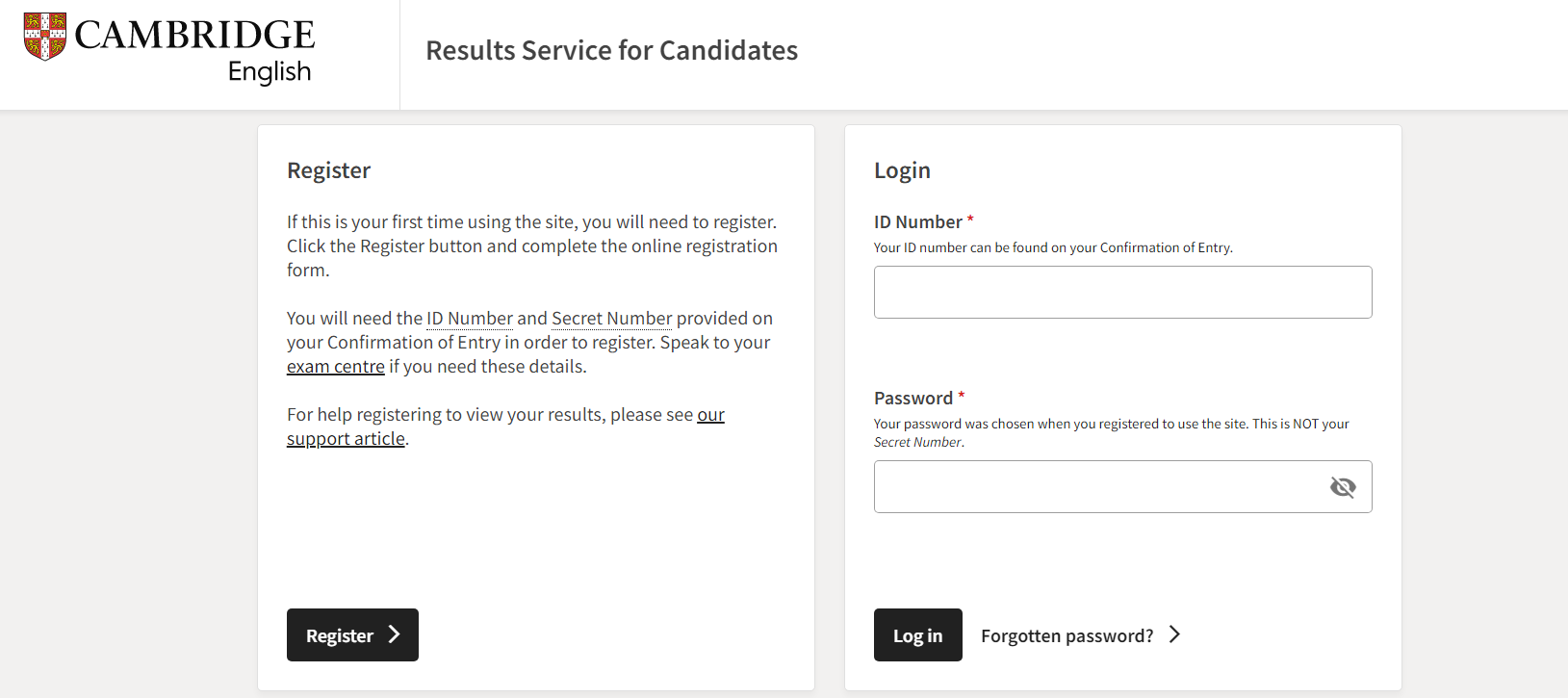Click the arrow next to Forgotten password
The height and width of the screenshot is (698, 1568).
(1174, 634)
